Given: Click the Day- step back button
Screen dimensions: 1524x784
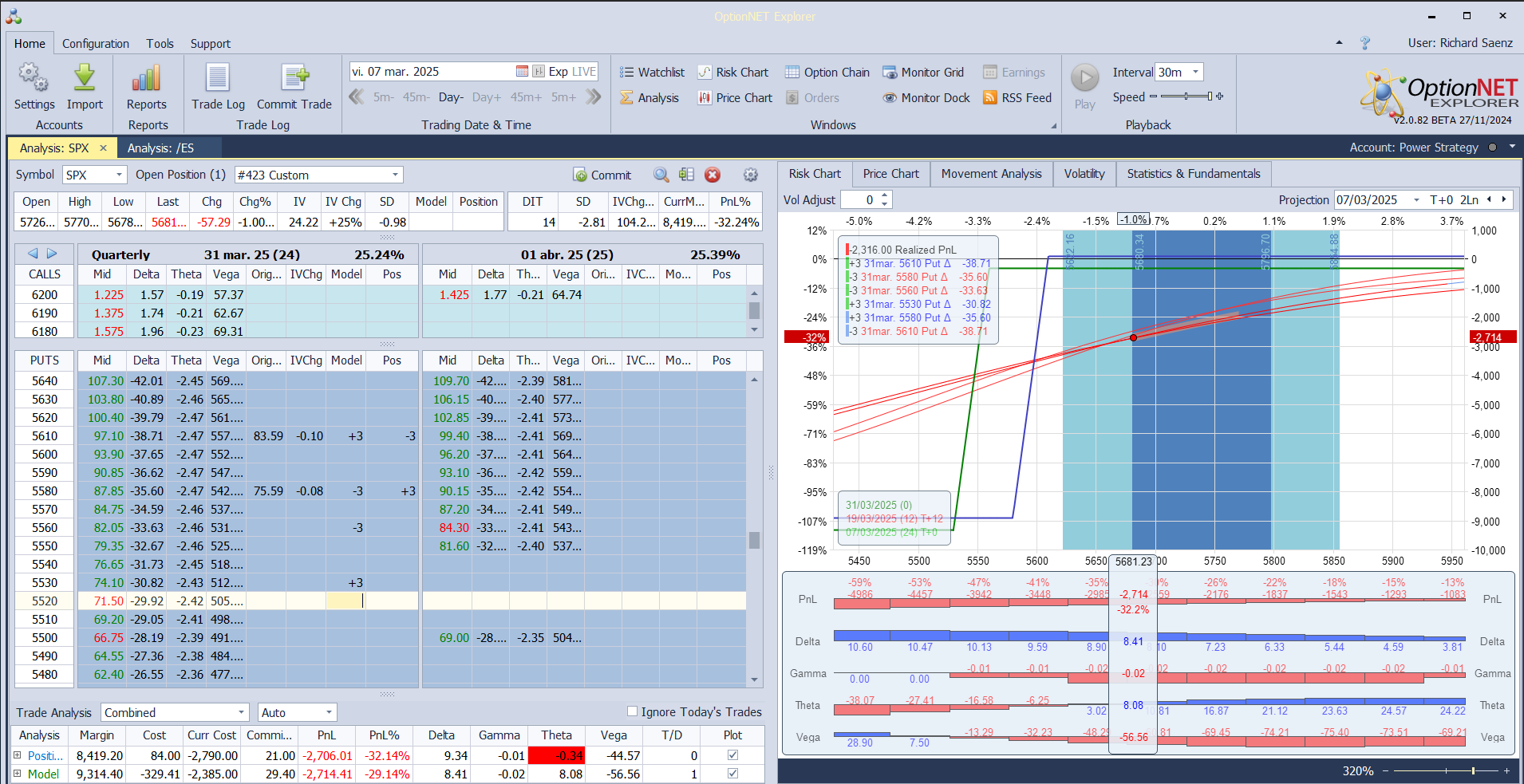Looking at the screenshot, I should 451,97.
